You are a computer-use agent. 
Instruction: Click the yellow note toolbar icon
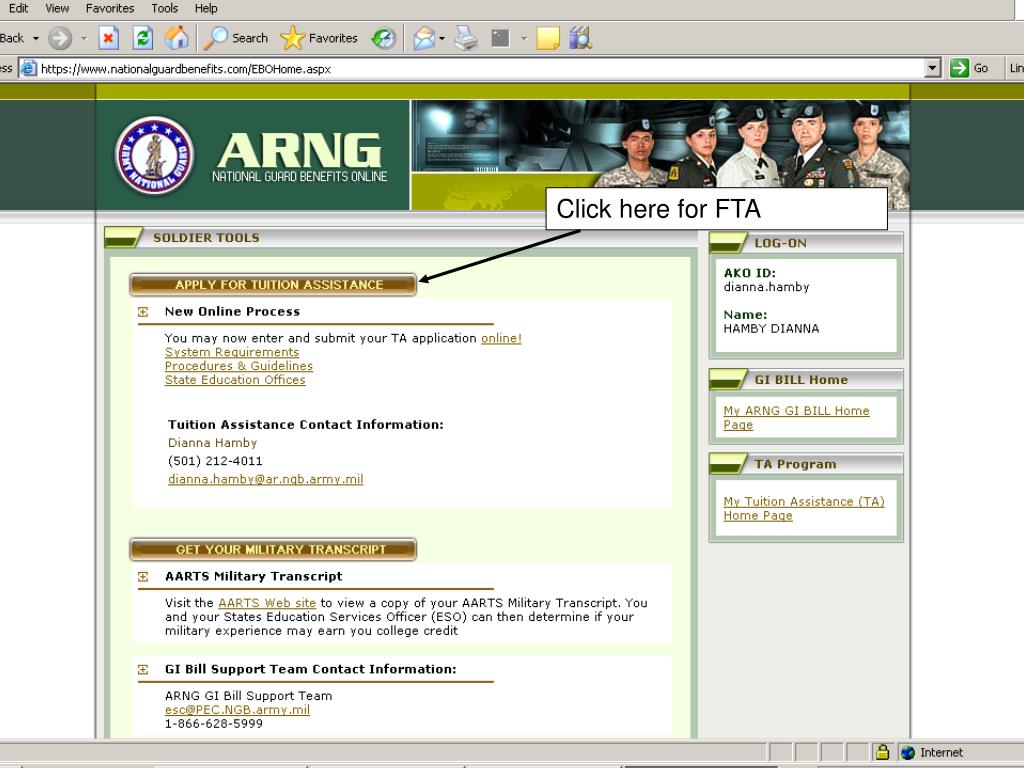pyautogui.click(x=547, y=38)
